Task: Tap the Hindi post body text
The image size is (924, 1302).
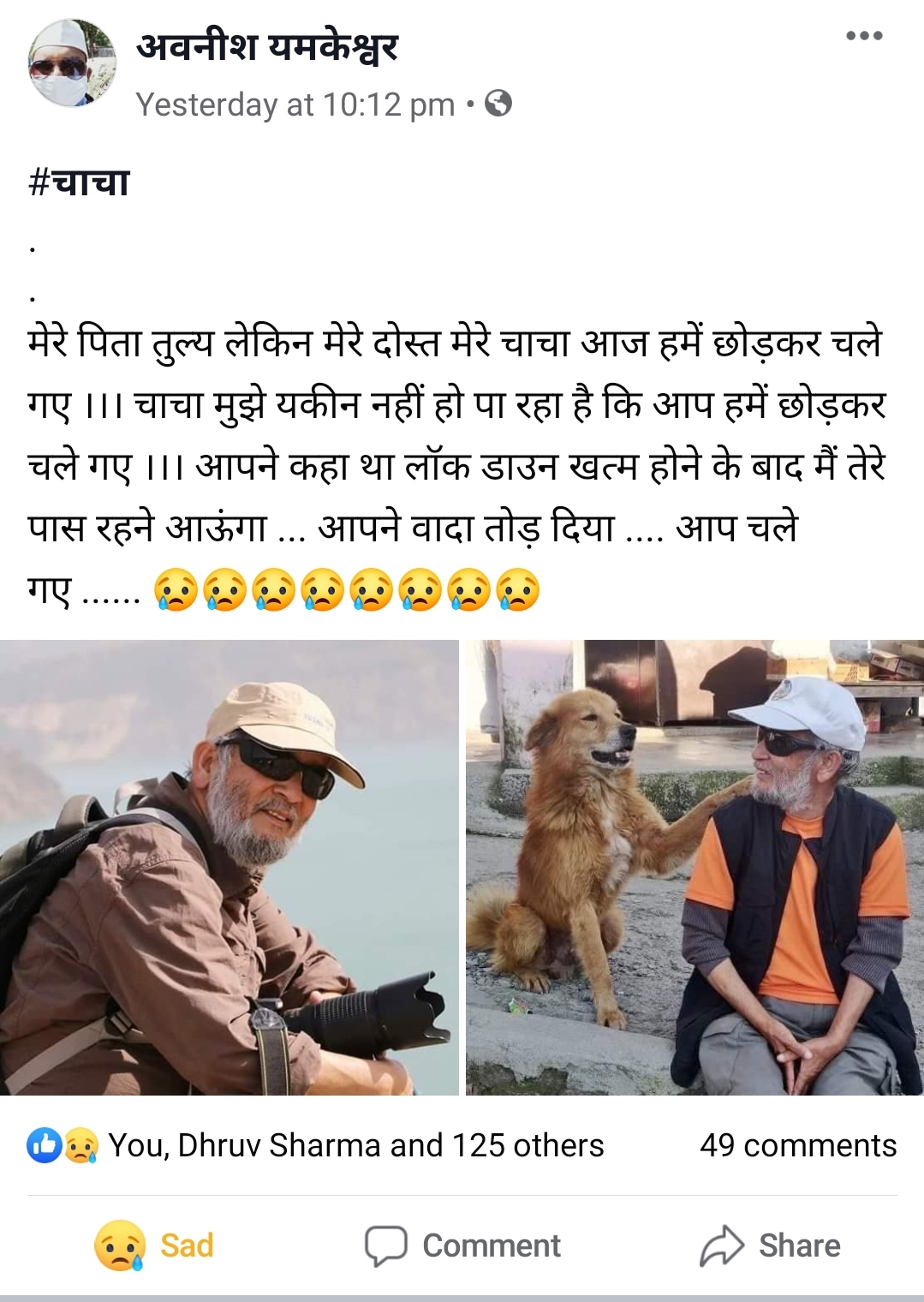Action: point(456,466)
